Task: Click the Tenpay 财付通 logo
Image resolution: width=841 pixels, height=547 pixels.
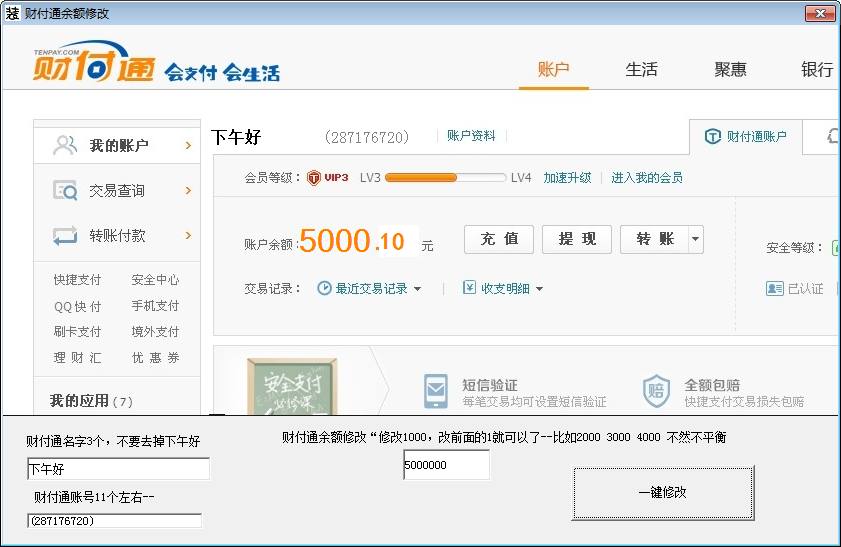Action: pos(94,62)
